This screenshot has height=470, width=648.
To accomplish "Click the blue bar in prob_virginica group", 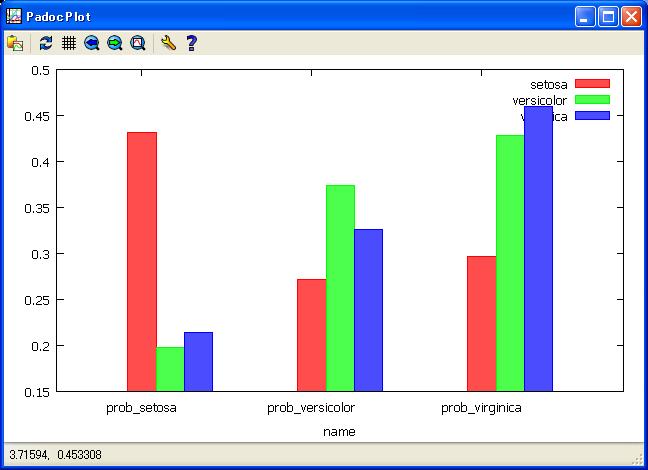I will [x=538, y=248].
